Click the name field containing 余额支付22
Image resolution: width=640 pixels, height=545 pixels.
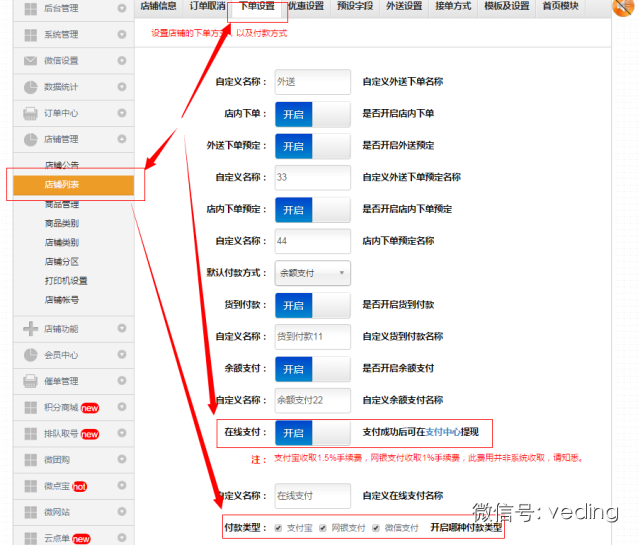tap(313, 400)
